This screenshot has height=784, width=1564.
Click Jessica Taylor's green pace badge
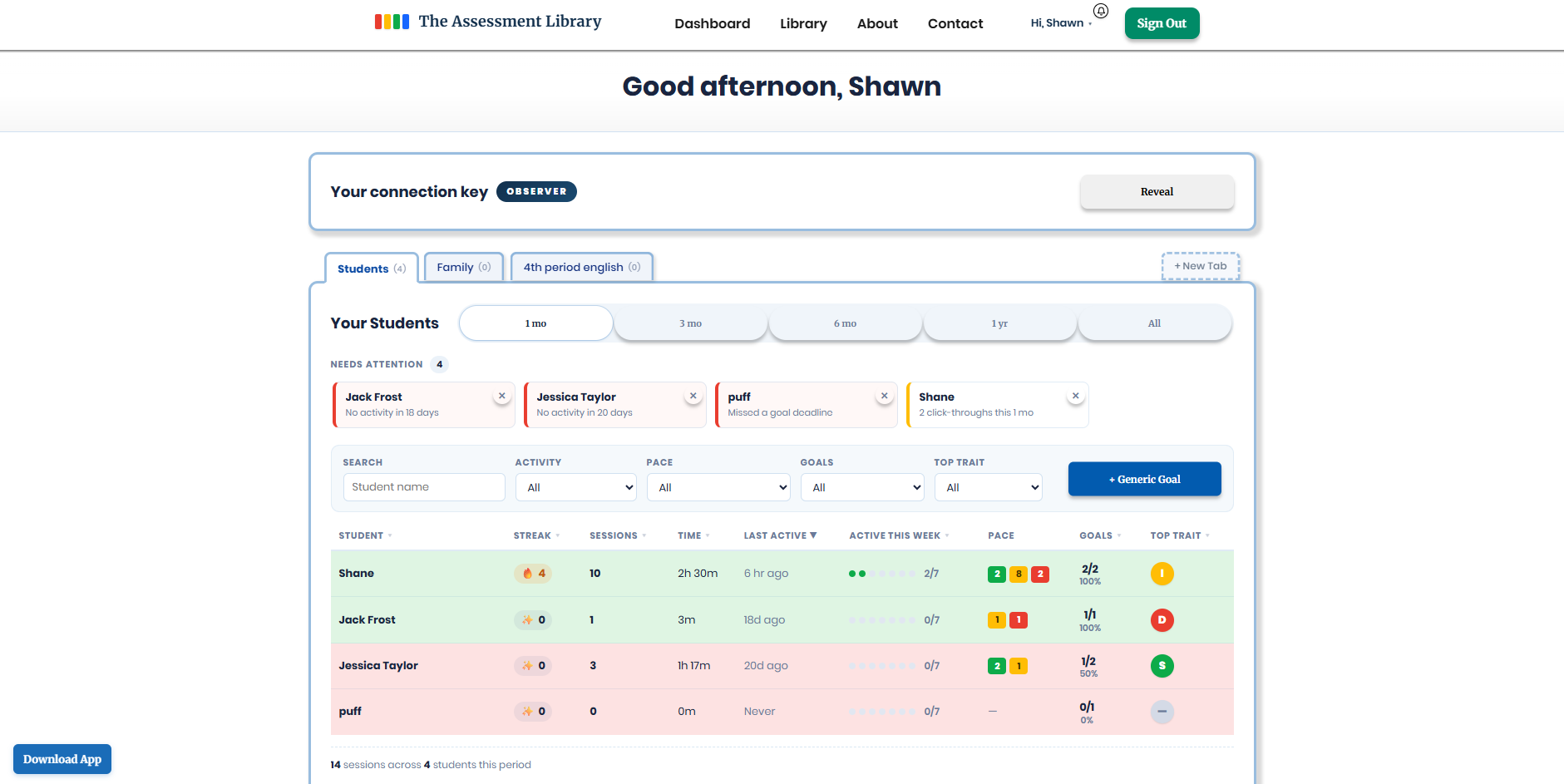(x=997, y=666)
